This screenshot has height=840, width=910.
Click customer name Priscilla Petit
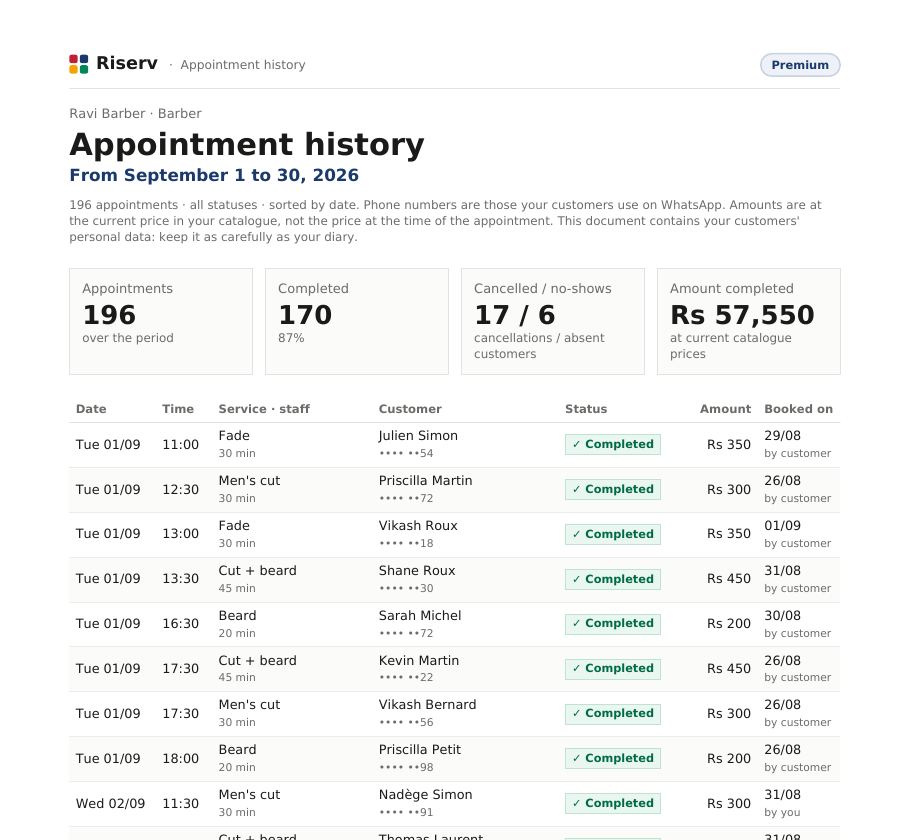click(420, 749)
